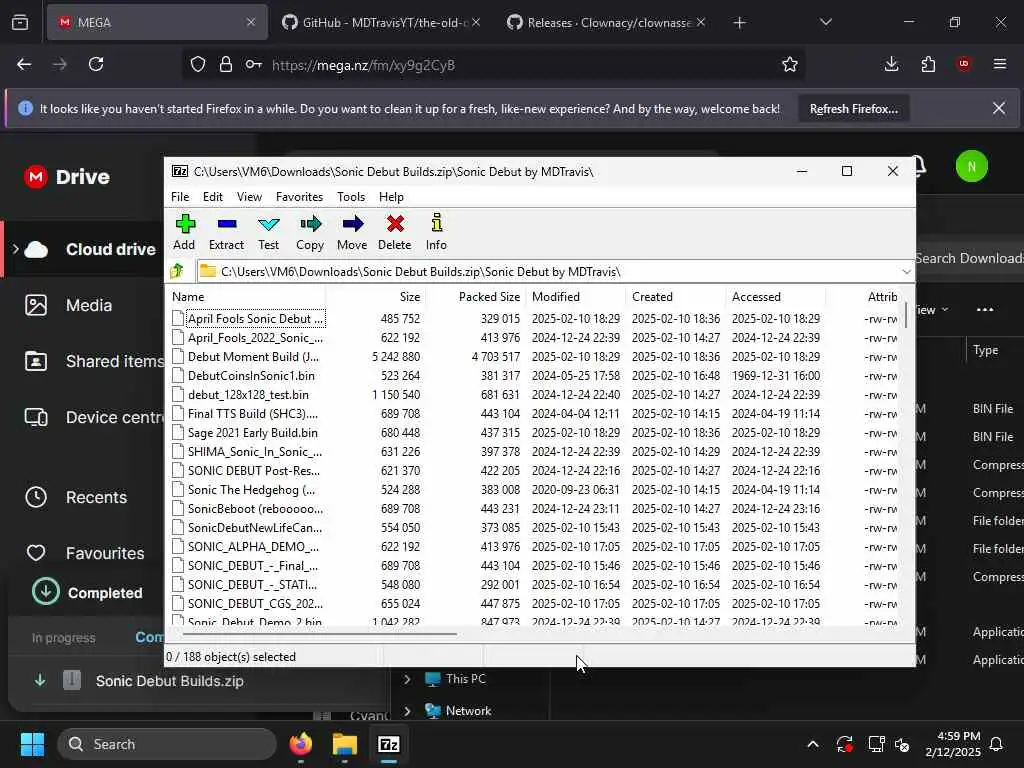1024x768 pixels.
Task: Open the View menu in 7-Zip
Action: point(249,197)
